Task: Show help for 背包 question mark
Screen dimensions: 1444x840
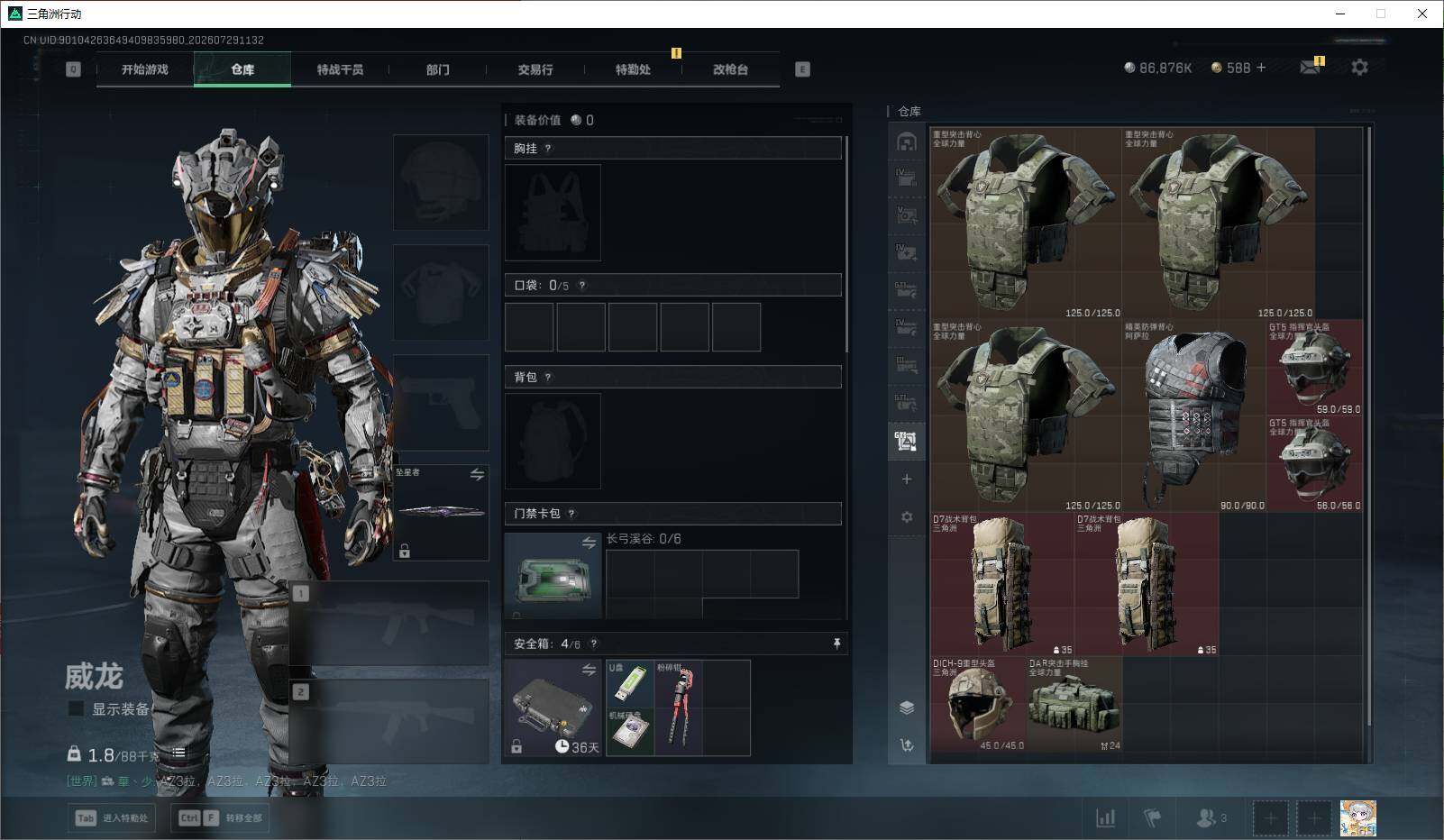Action: (548, 378)
